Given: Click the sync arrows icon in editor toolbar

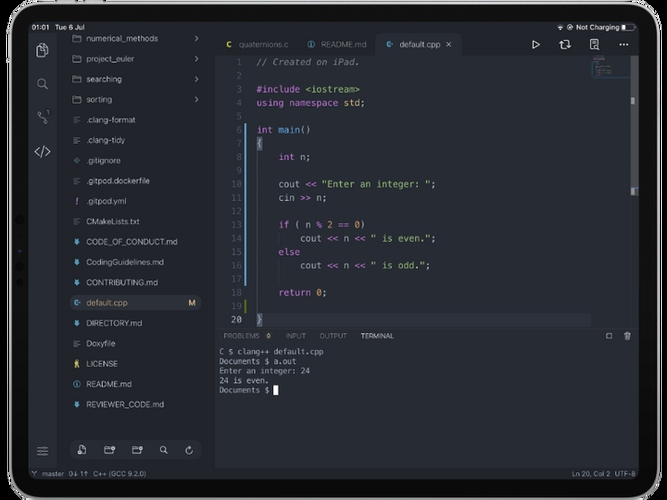Looking at the screenshot, I should pos(565,45).
